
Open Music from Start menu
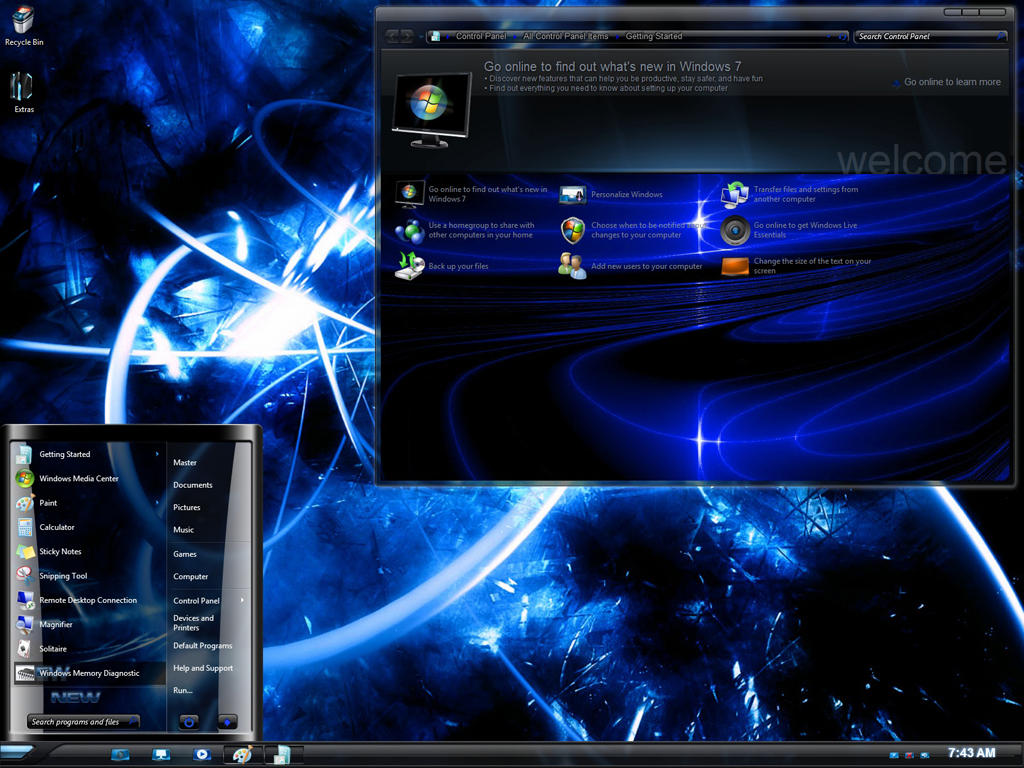(x=184, y=530)
